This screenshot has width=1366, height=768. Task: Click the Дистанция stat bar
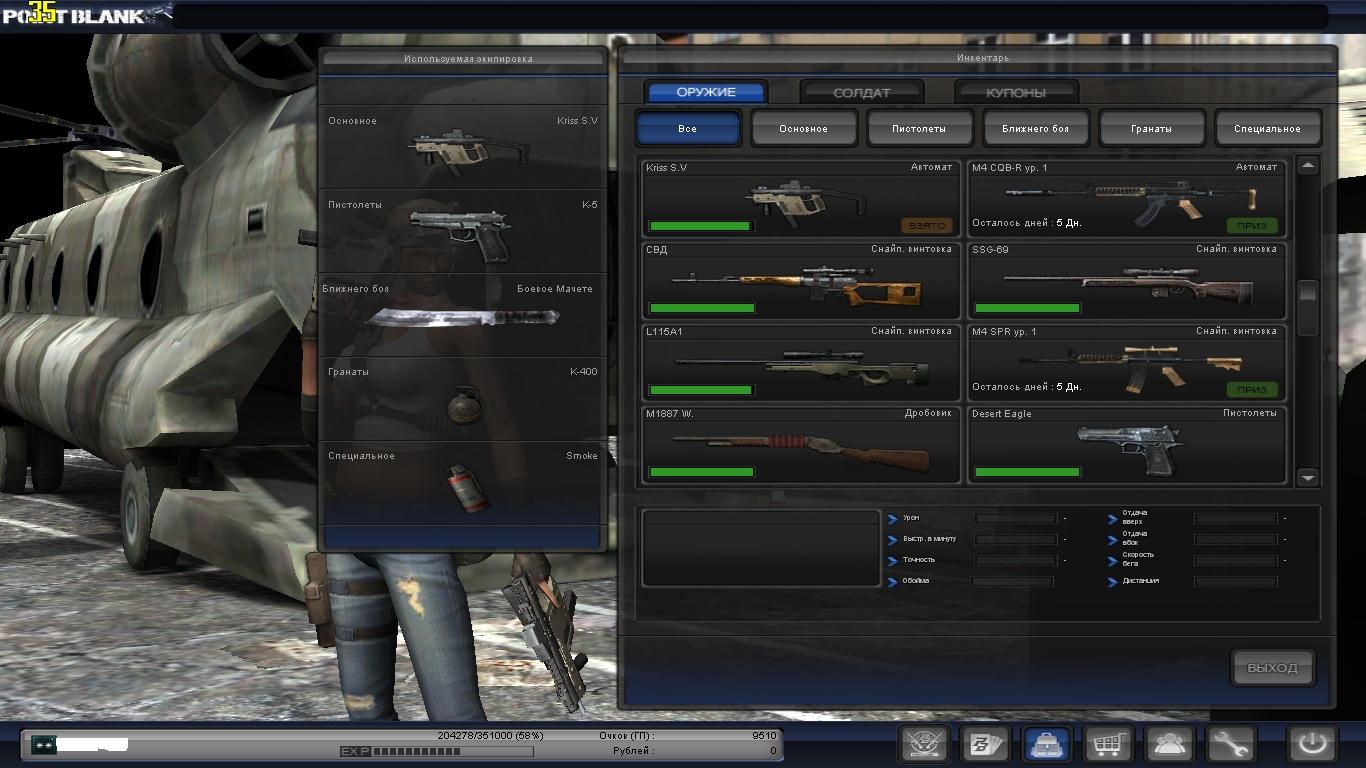1236,581
